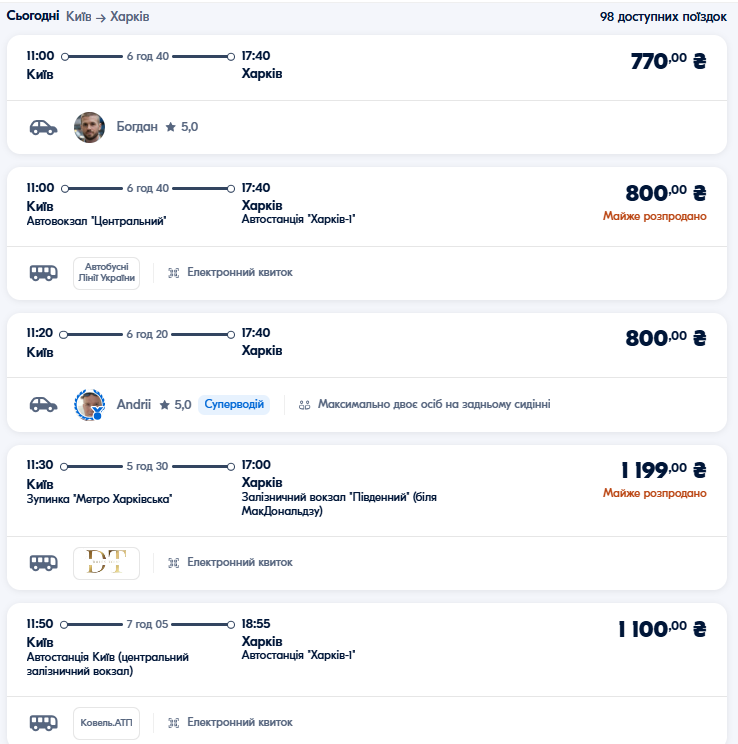Open the Ковель.АТП carrier logo
Viewport: 738px width, 744px height.
[x=106, y=721]
